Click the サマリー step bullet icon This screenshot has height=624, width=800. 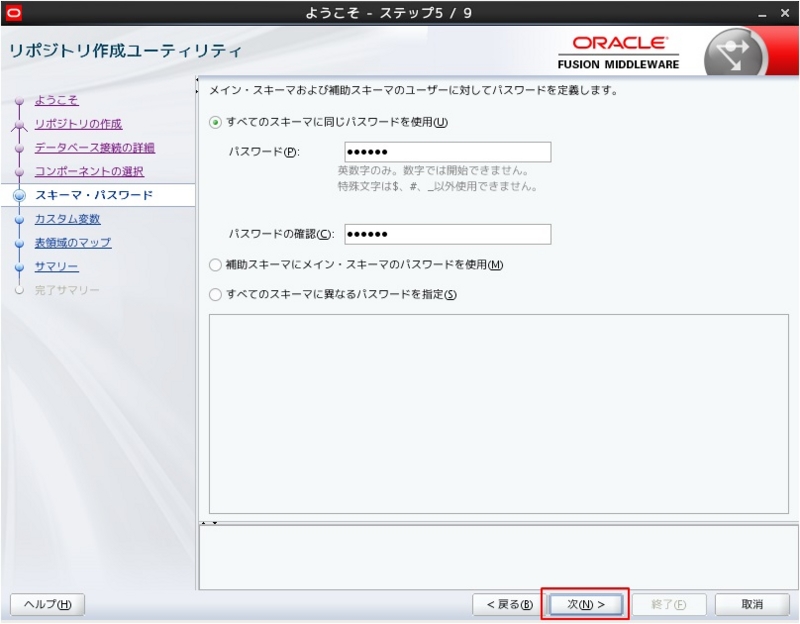19,267
